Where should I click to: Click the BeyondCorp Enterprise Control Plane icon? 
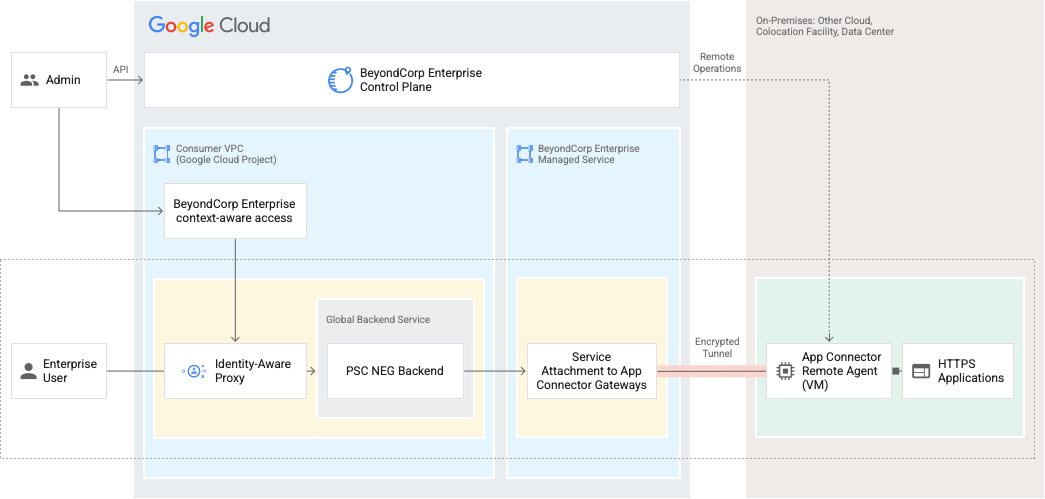pyautogui.click(x=340, y=80)
